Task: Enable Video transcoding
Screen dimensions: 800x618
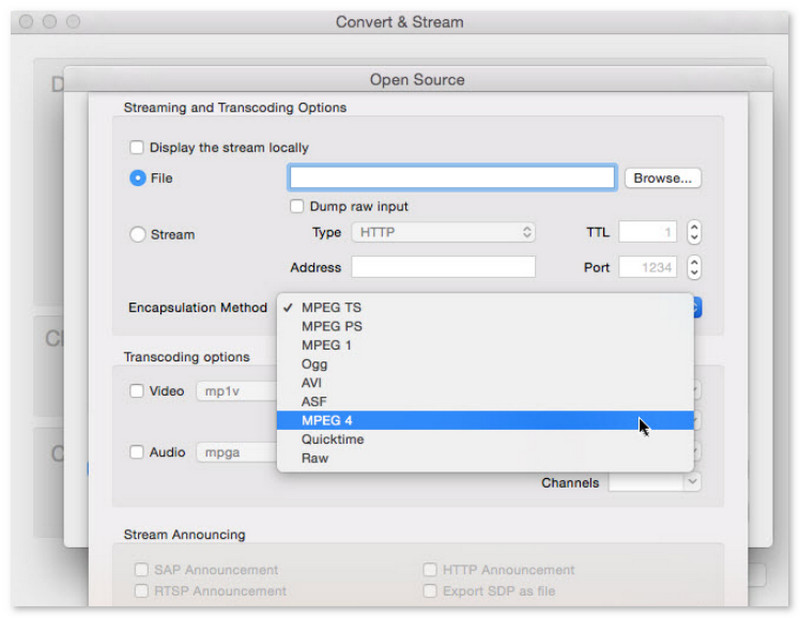Action: pos(136,391)
